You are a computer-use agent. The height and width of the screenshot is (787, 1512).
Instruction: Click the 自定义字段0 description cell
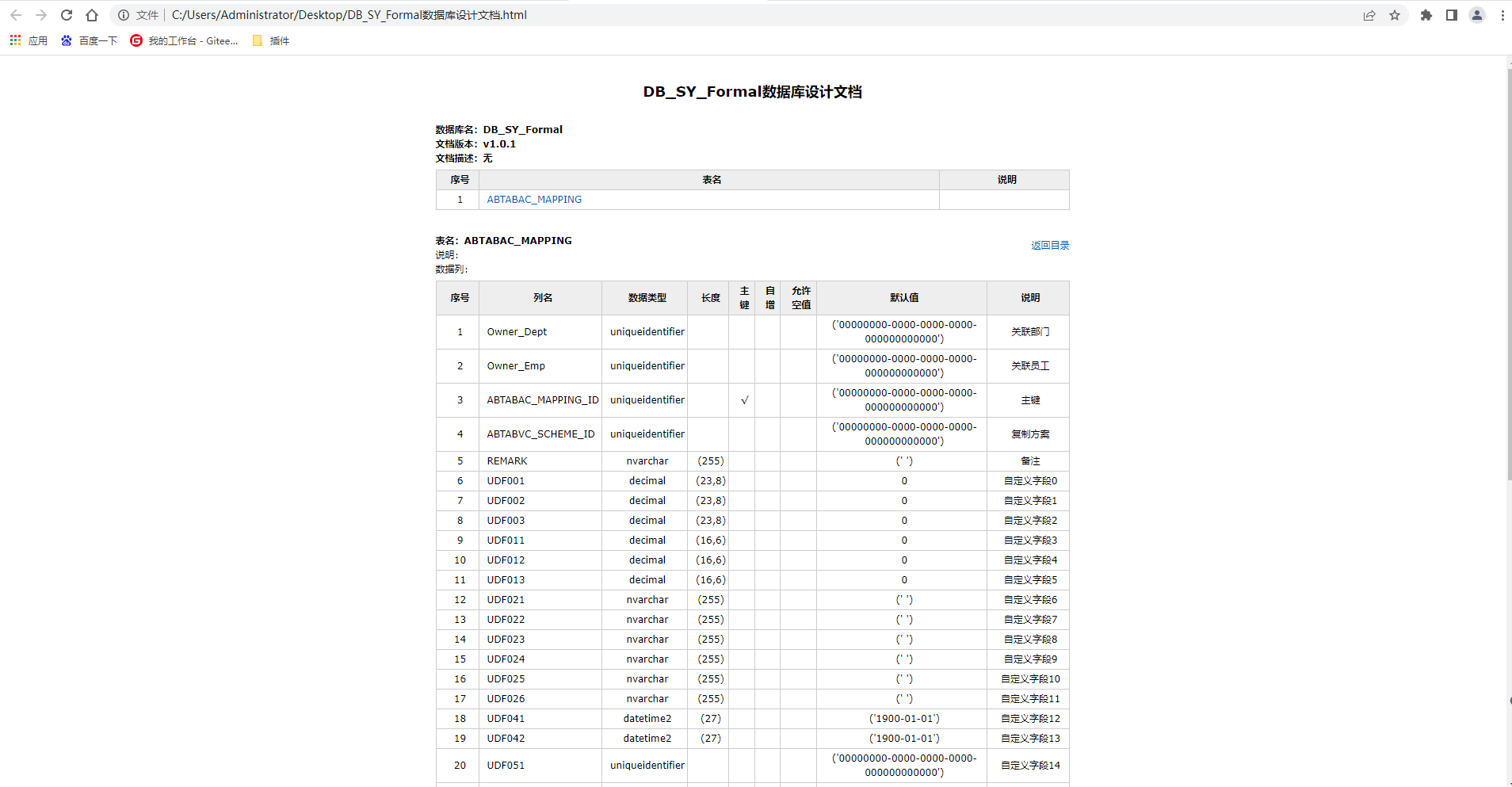tap(1029, 481)
